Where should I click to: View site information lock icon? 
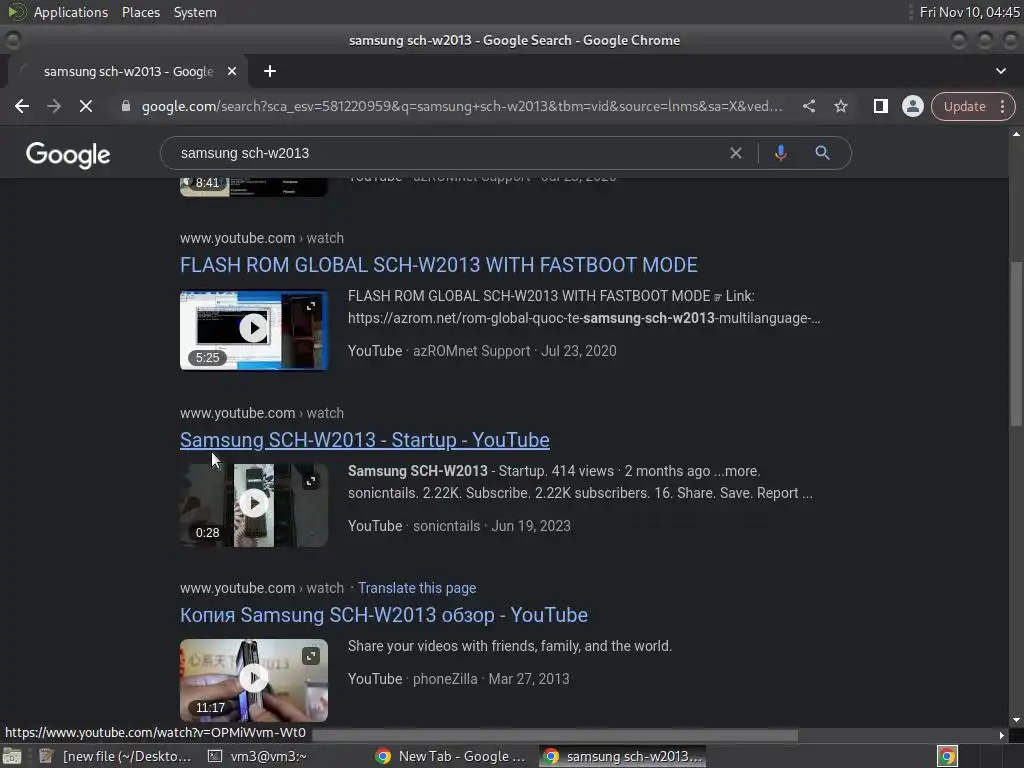126,106
